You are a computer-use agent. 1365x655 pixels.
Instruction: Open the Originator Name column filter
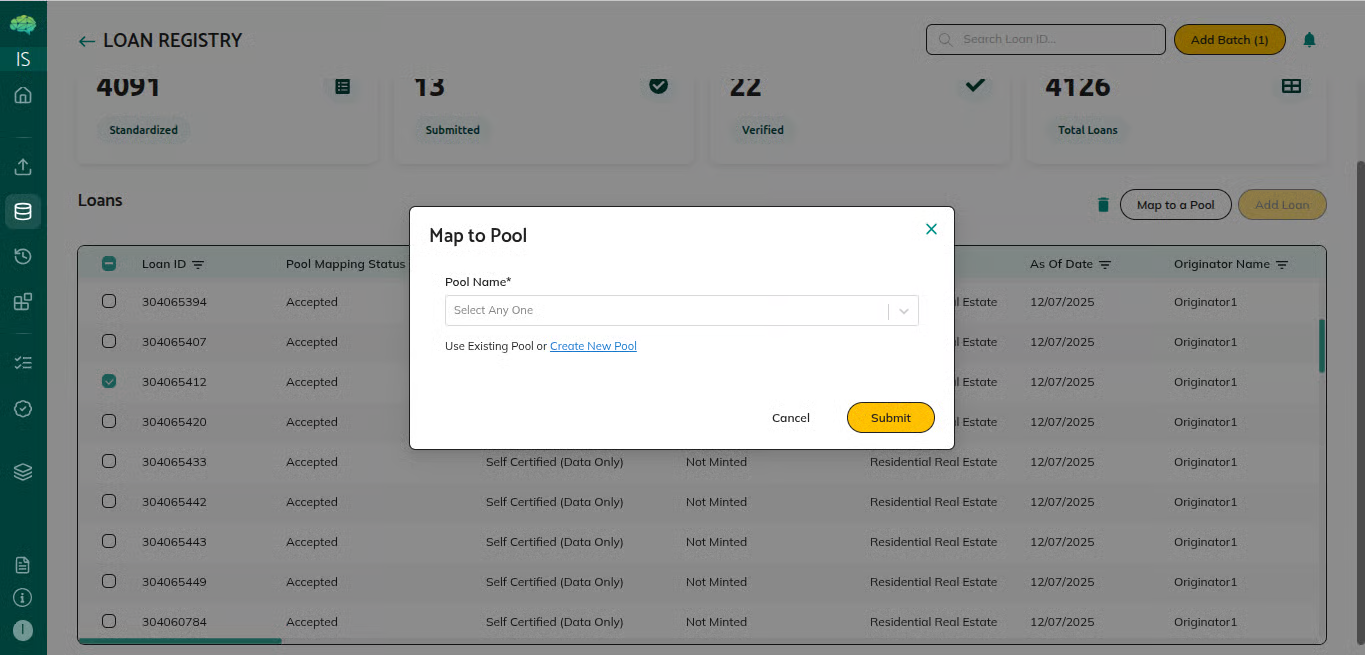coord(1282,265)
